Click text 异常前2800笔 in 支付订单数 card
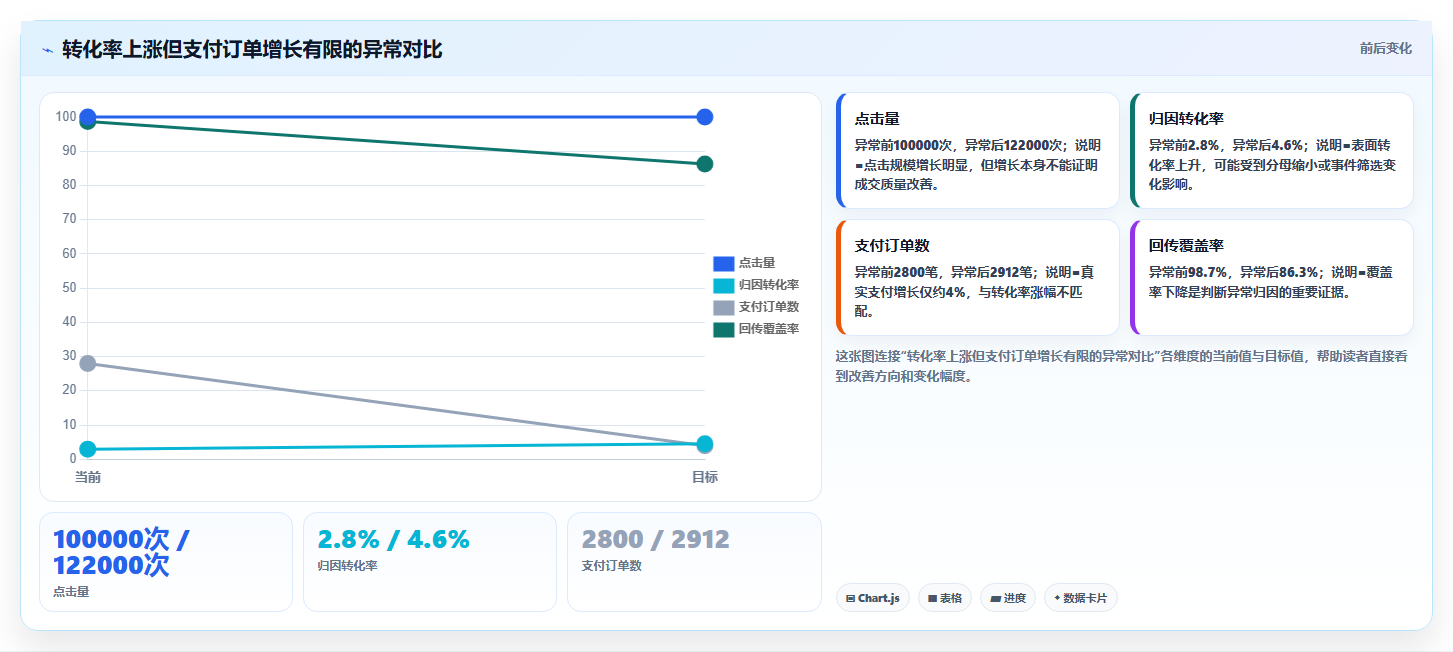The image size is (1453, 652). (x=899, y=272)
